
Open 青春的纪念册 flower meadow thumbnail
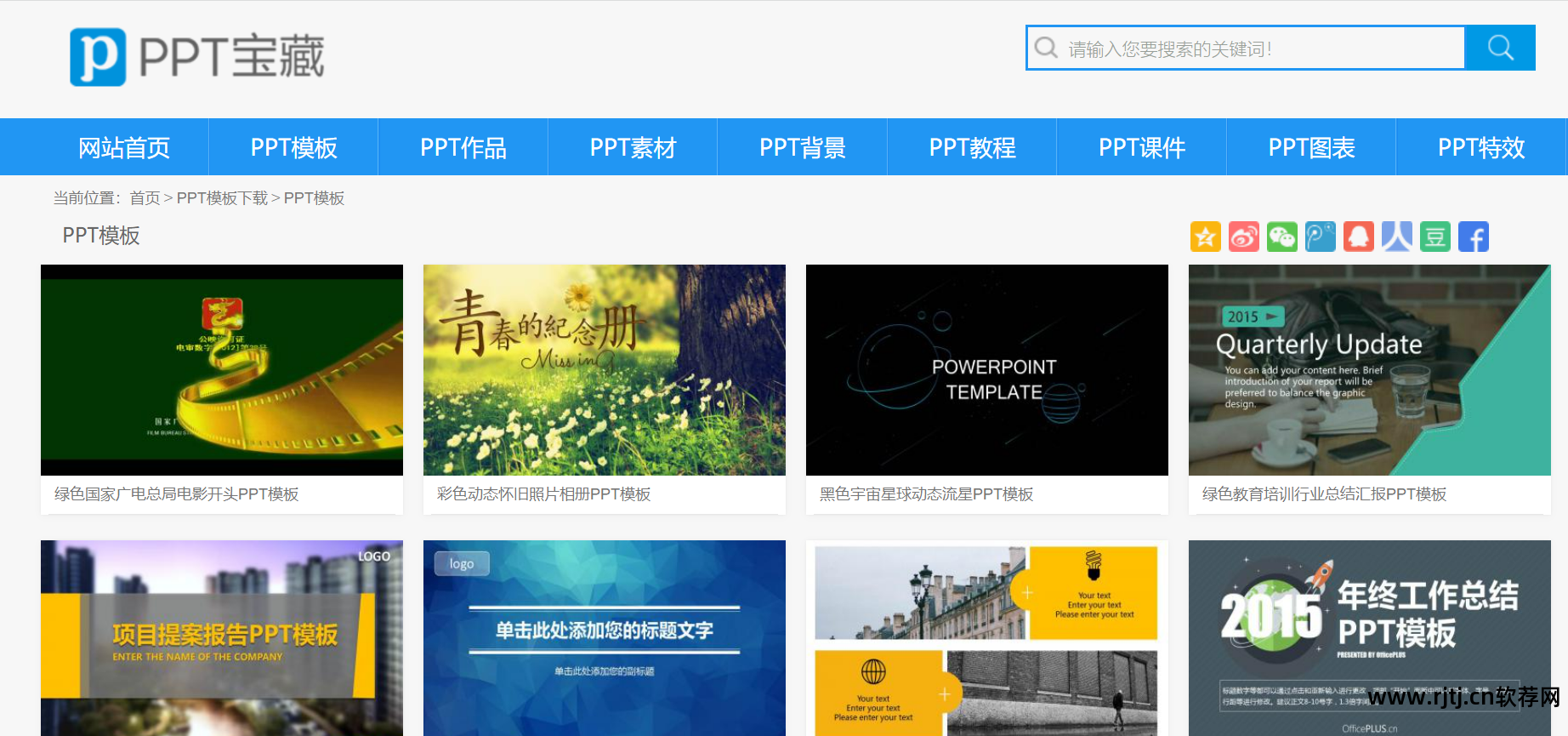point(605,369)
